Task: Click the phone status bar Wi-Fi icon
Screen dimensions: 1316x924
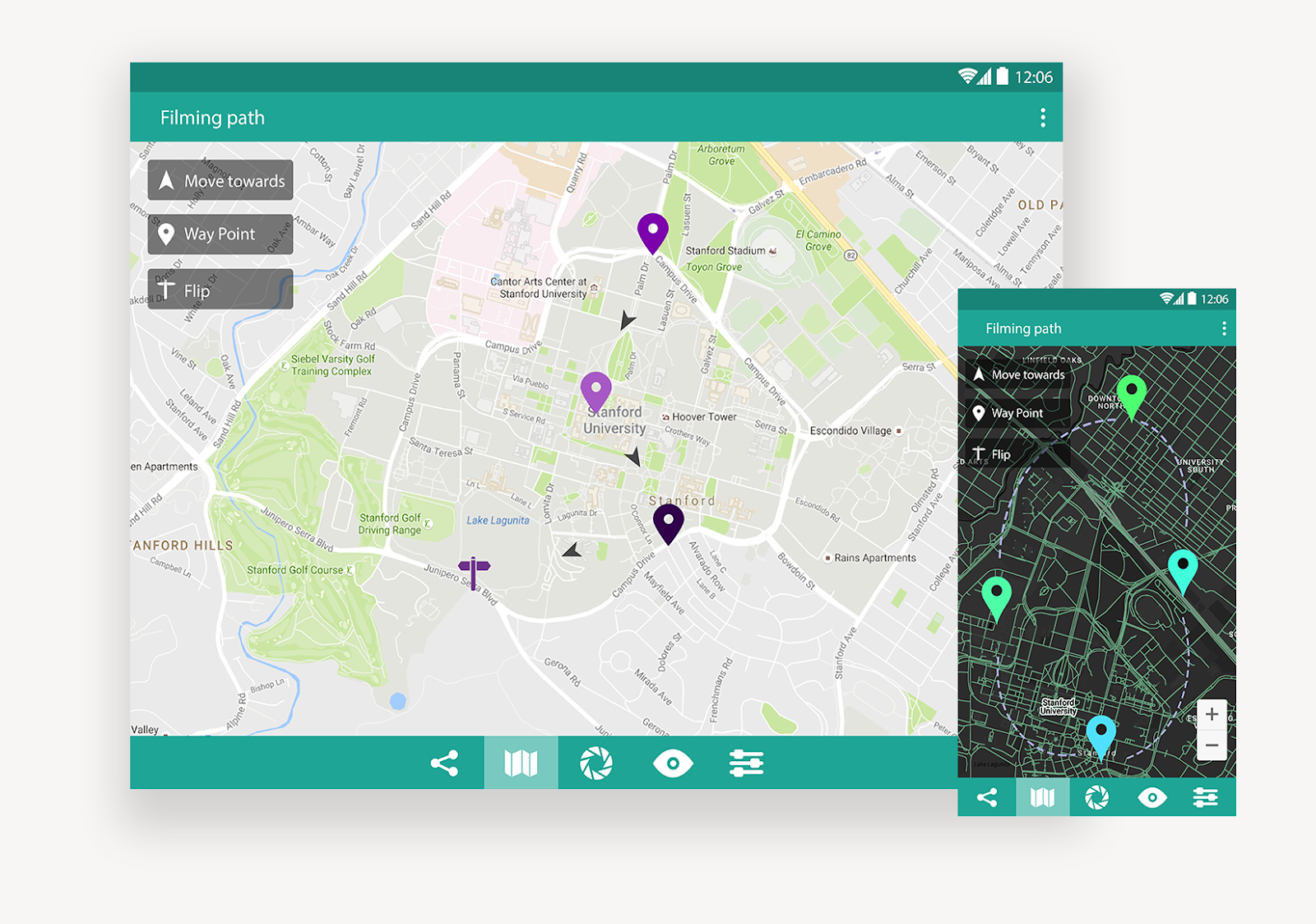Action: pyautogui.click(x=1166, y=299)
